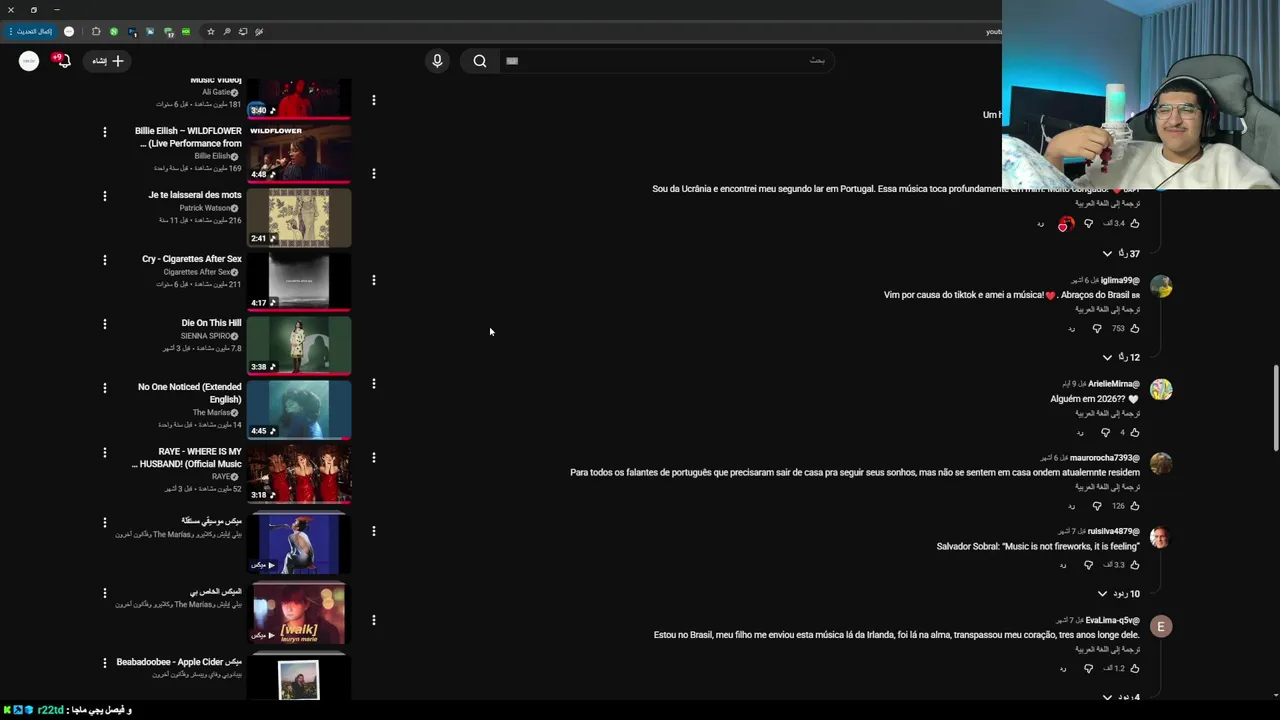Image resolution: width=1280 pixels, height=720 pixels.
Task: Bookmark page with the star icon
Action: [210, 32]
